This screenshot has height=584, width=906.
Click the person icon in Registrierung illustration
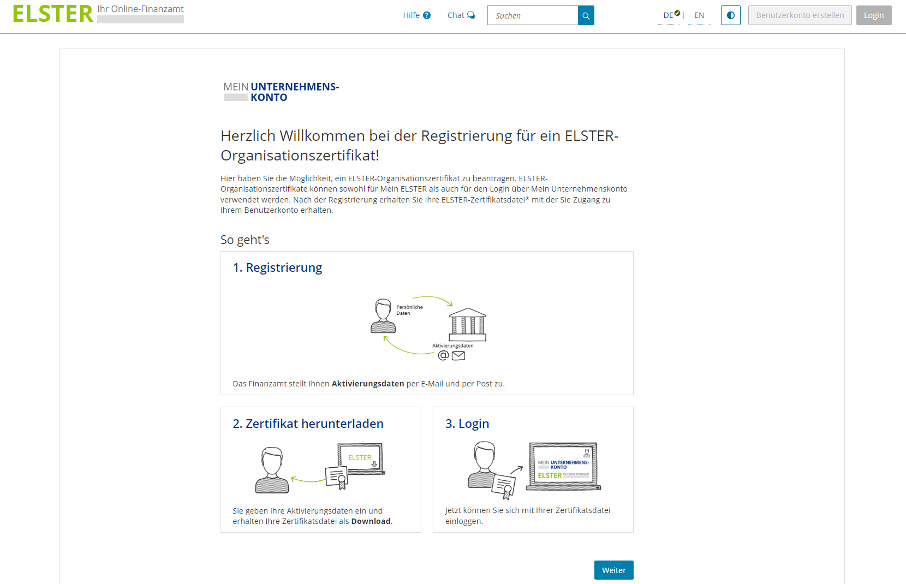(x=380, y=315)
